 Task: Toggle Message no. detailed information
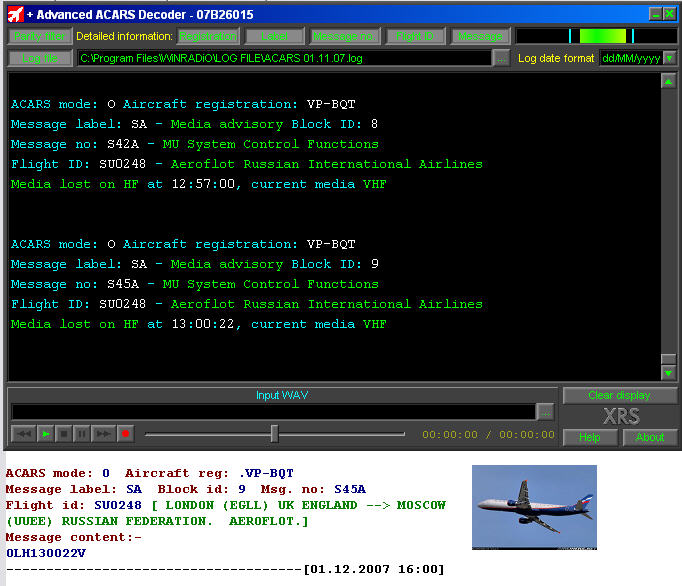344,36
